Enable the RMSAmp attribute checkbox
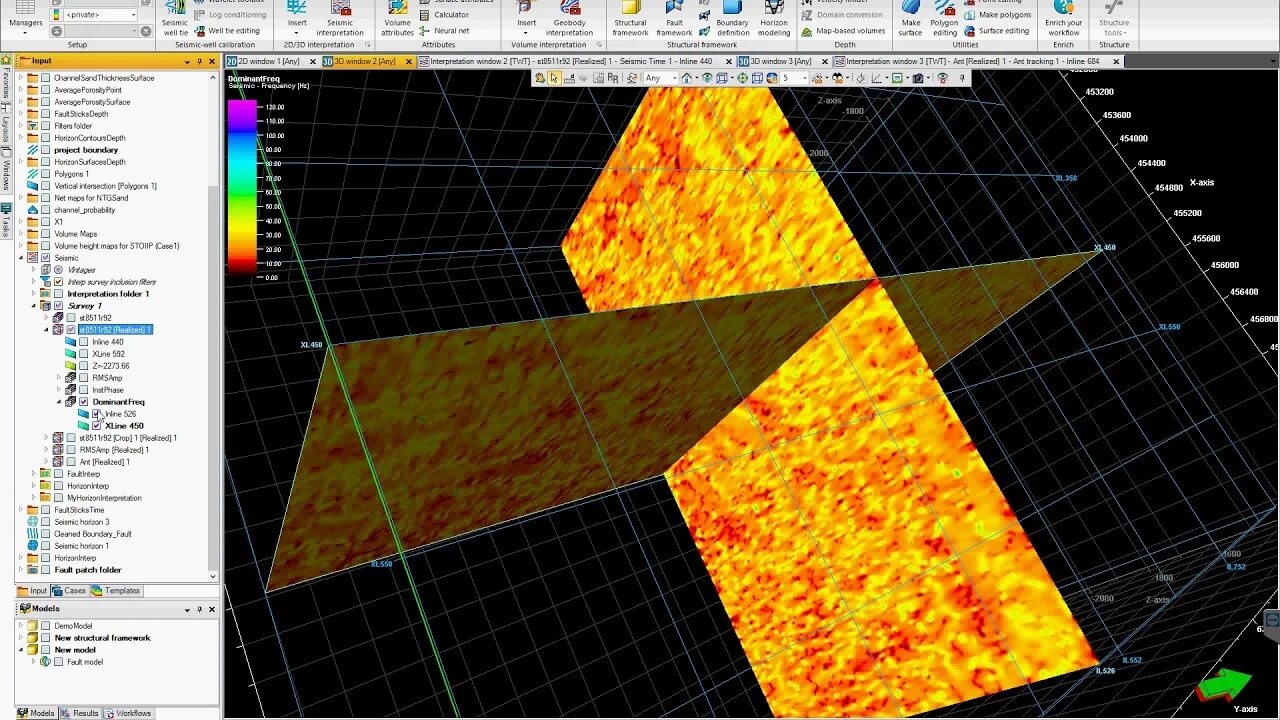Viewport: 1280px width, 720px height. pos(84,378)
